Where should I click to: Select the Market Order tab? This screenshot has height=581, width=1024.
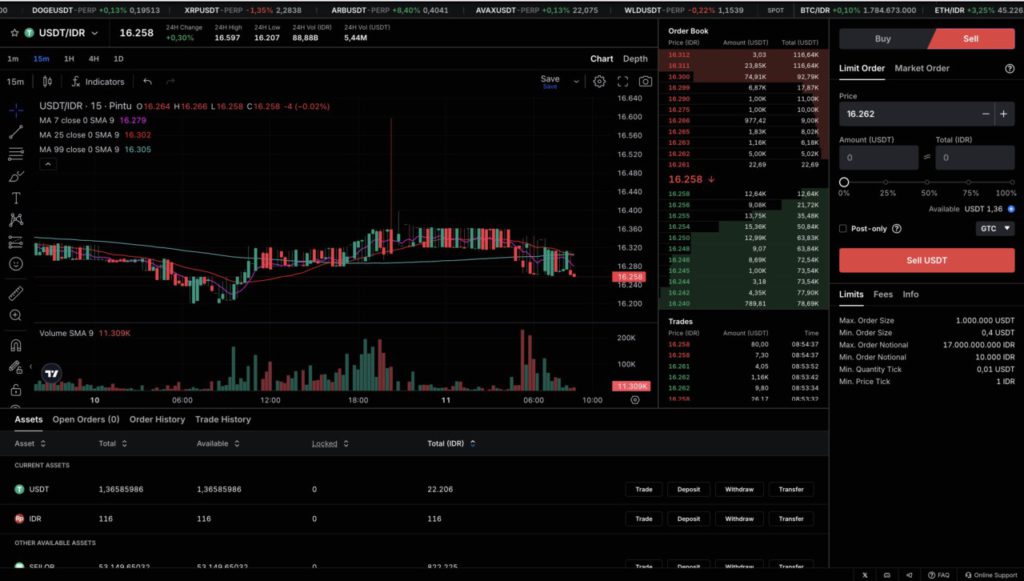(x=921, y=69)
